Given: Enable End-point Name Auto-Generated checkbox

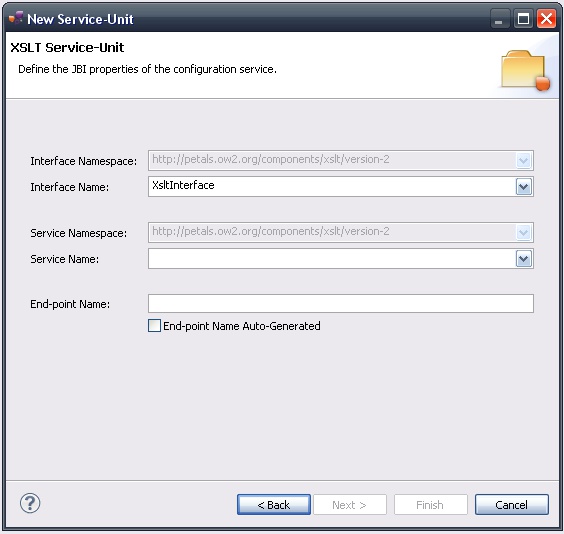Looking at the screenshot, I should (154, 325).
